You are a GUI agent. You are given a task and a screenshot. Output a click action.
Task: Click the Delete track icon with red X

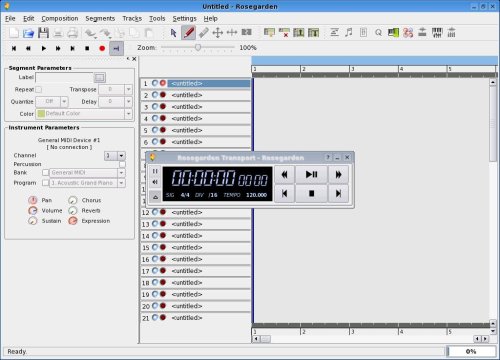pos(284,33)
